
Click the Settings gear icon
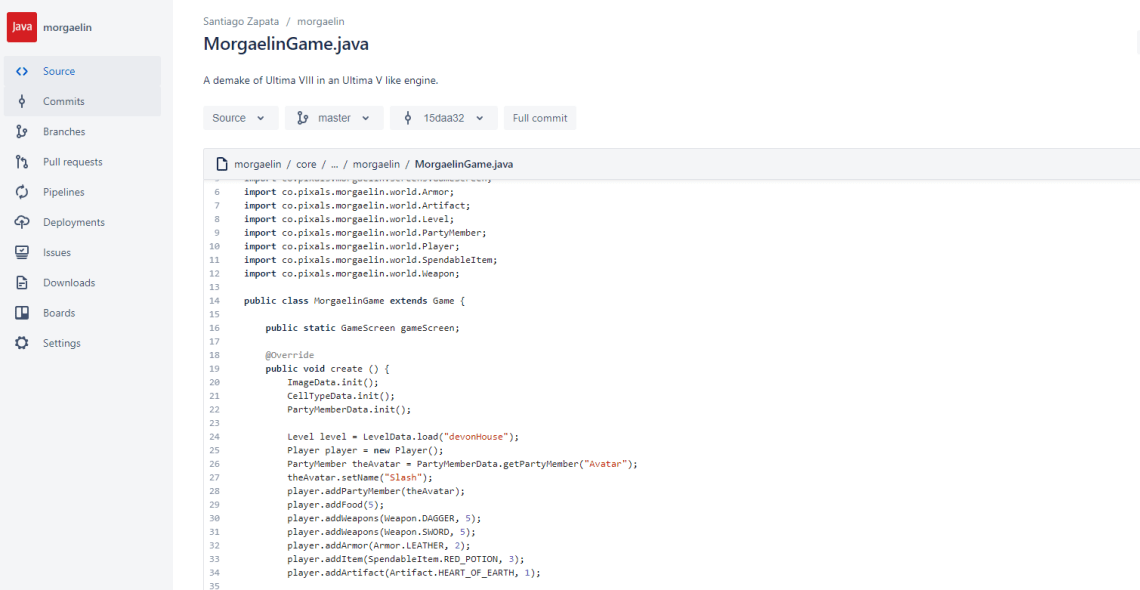22,343
